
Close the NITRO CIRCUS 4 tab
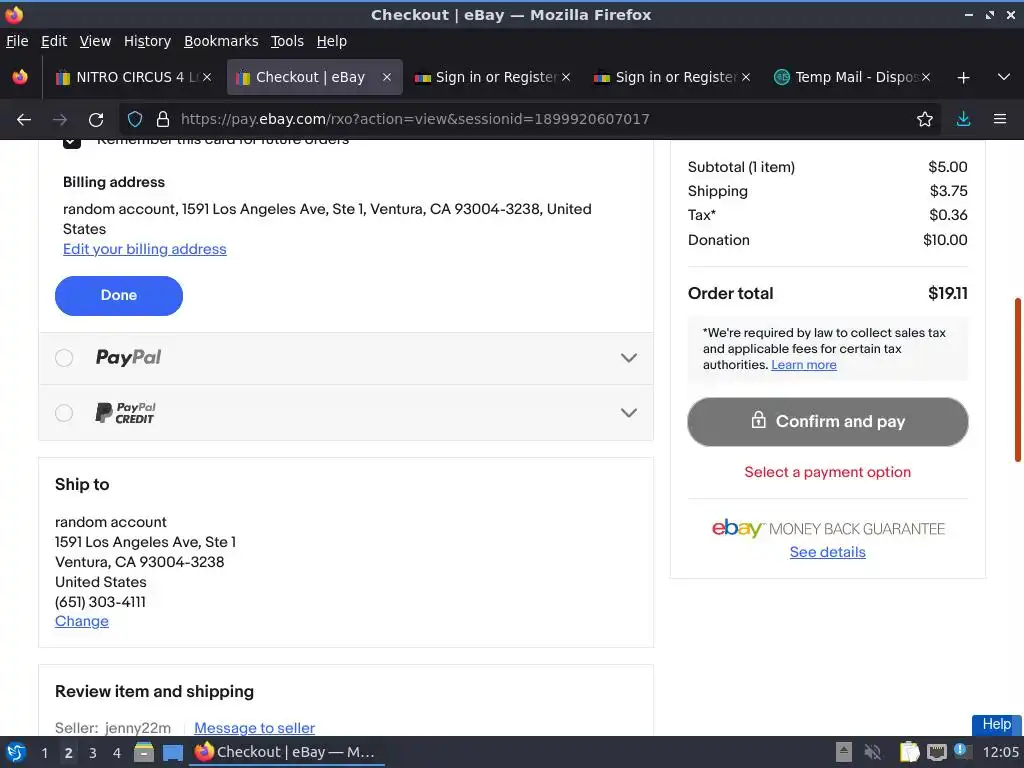pyautogui.click(x=207, y=77)
